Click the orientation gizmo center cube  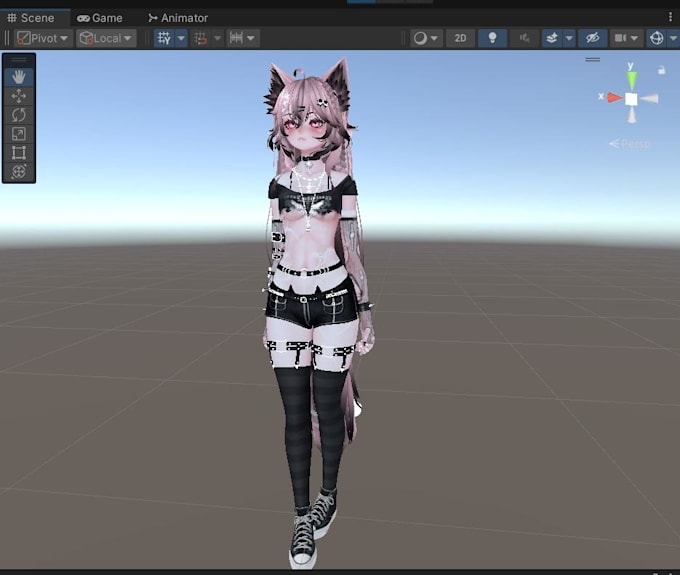631,99
